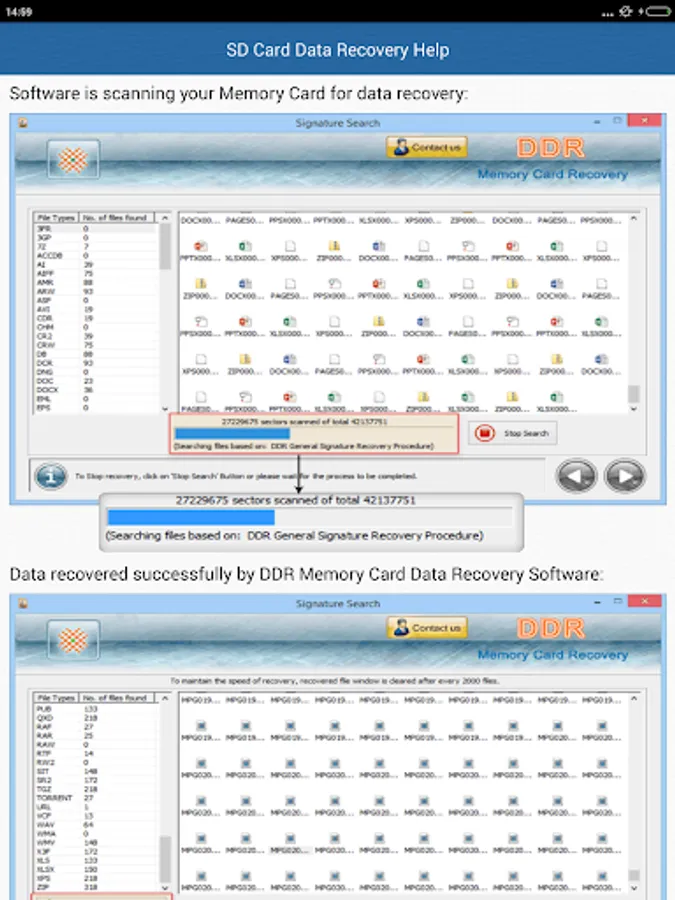675x900 pixels.
Task: Click file grid scroll-down arrow in upper window
Action: tap(634, 409)
